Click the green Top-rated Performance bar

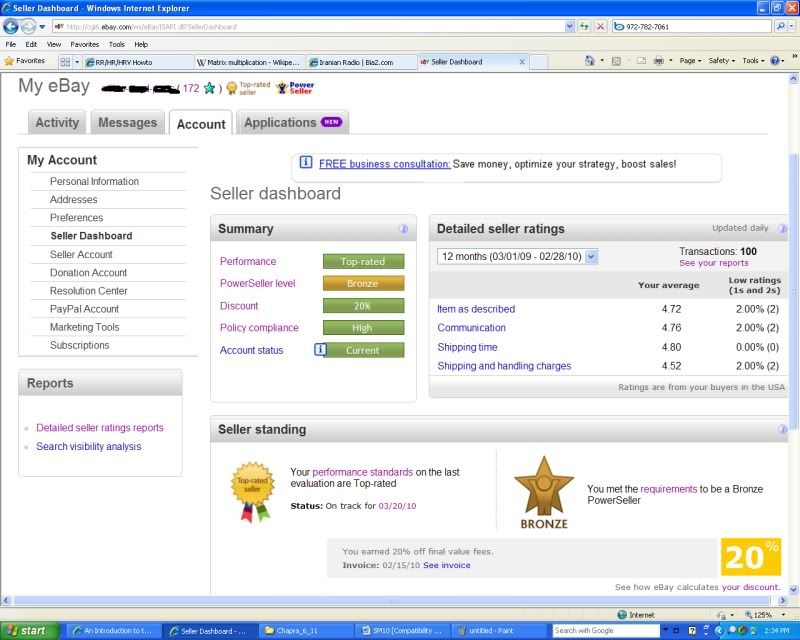[363, 261]
